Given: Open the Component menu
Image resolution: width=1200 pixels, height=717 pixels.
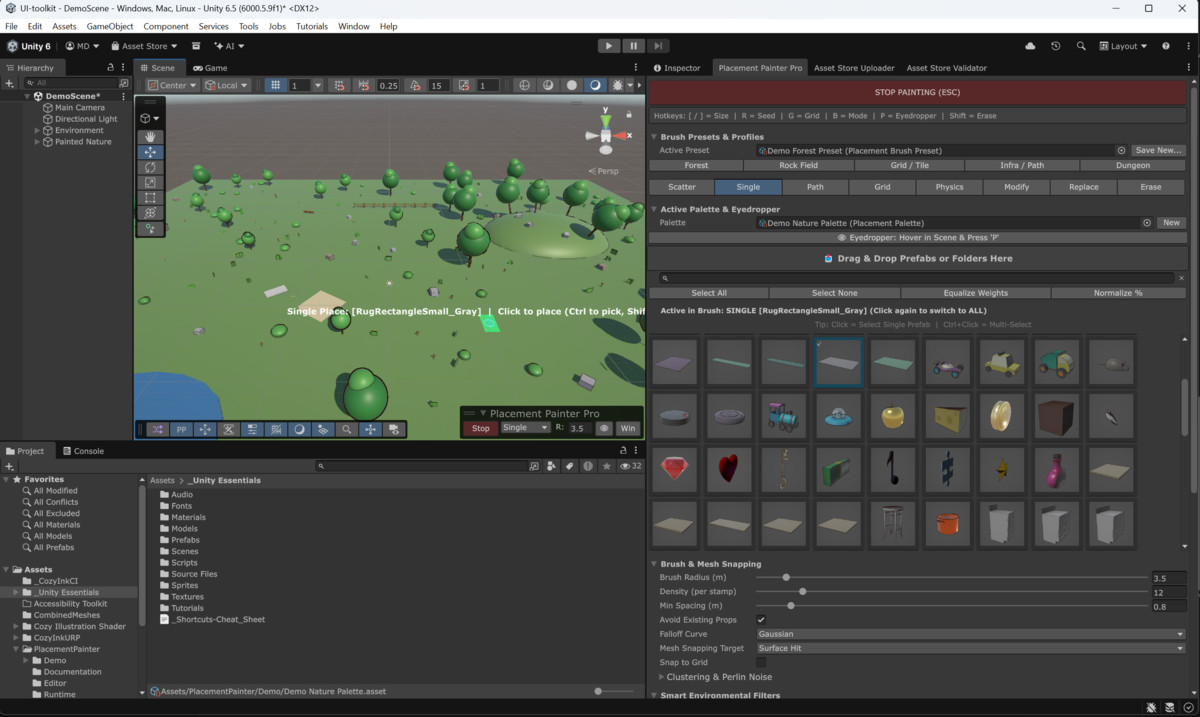Looking at the screenshot, I should tap(166, 26).
